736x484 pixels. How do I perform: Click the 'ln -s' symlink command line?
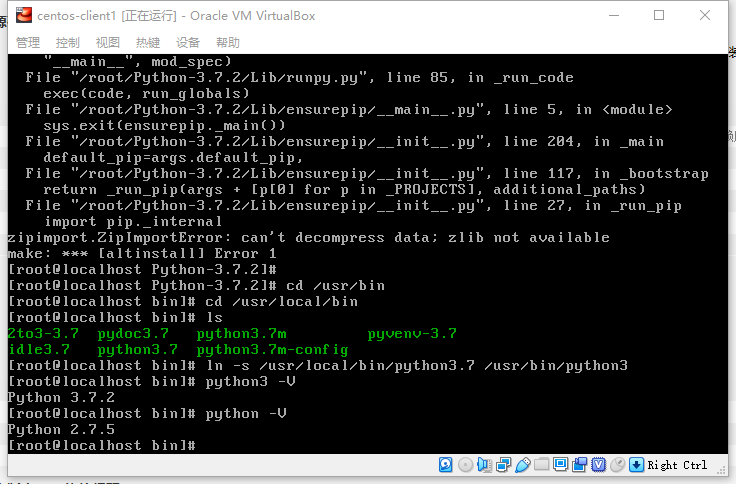(318, 366)
